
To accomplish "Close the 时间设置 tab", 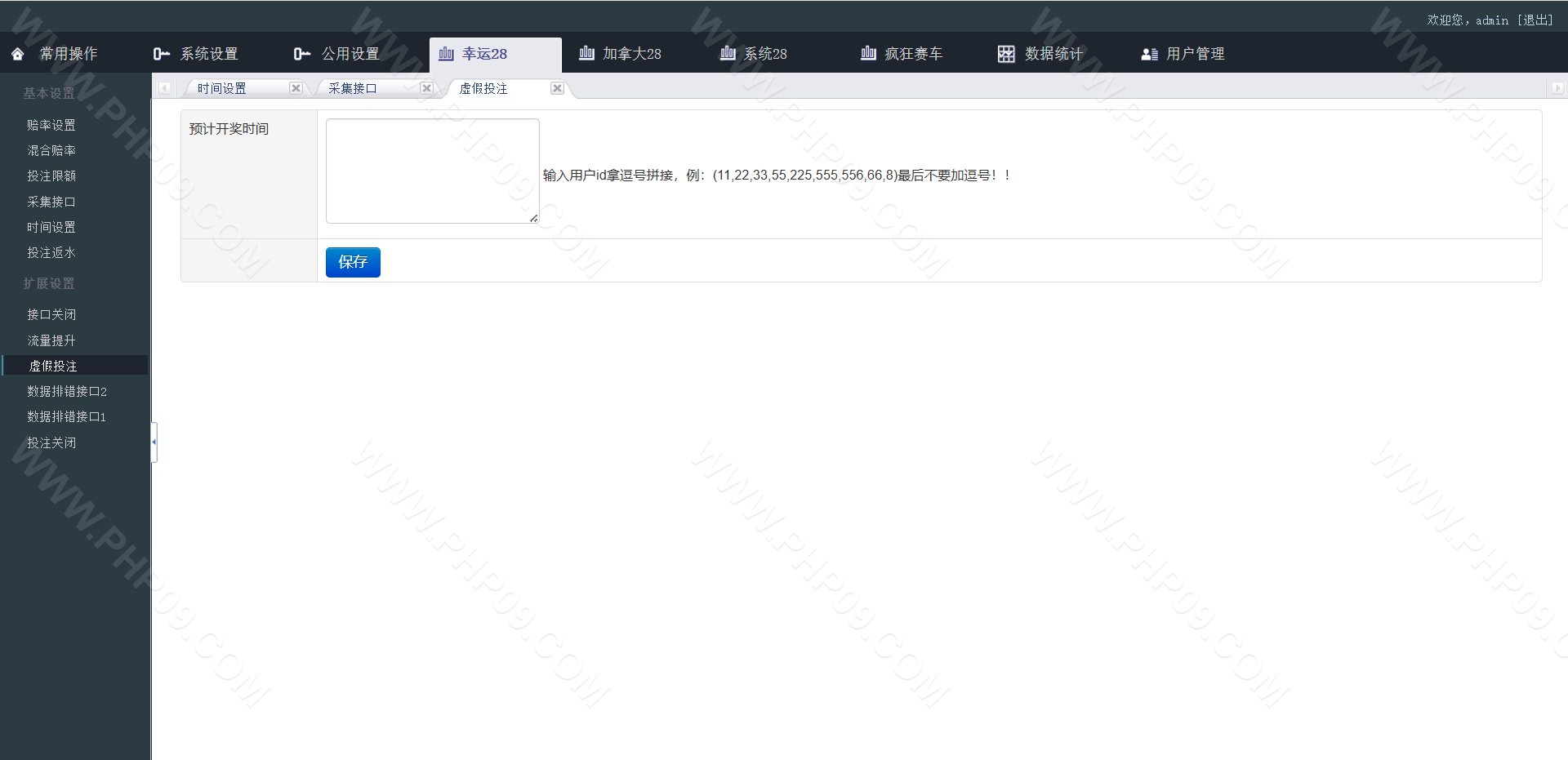I will tap(296, 88).
